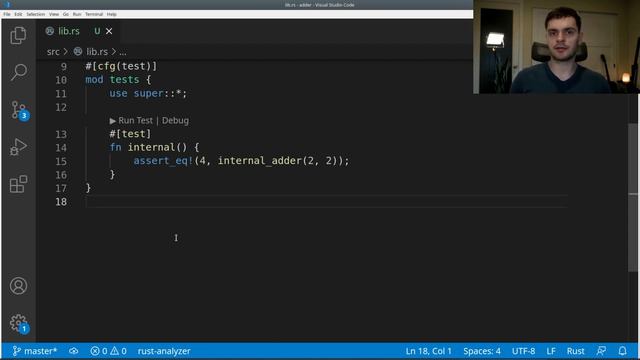The width and height of the screenshot is (640, 360).
Task: Open the Run menu
Action: tap(77, 14)
